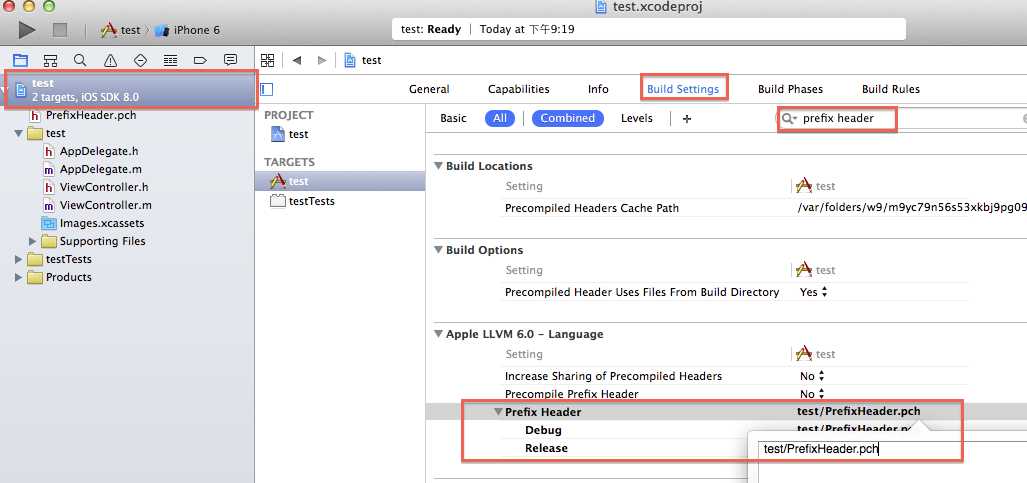Expand the Products group
The height and width of the screenshot is (483, 1027).
[x=18, y=277]
